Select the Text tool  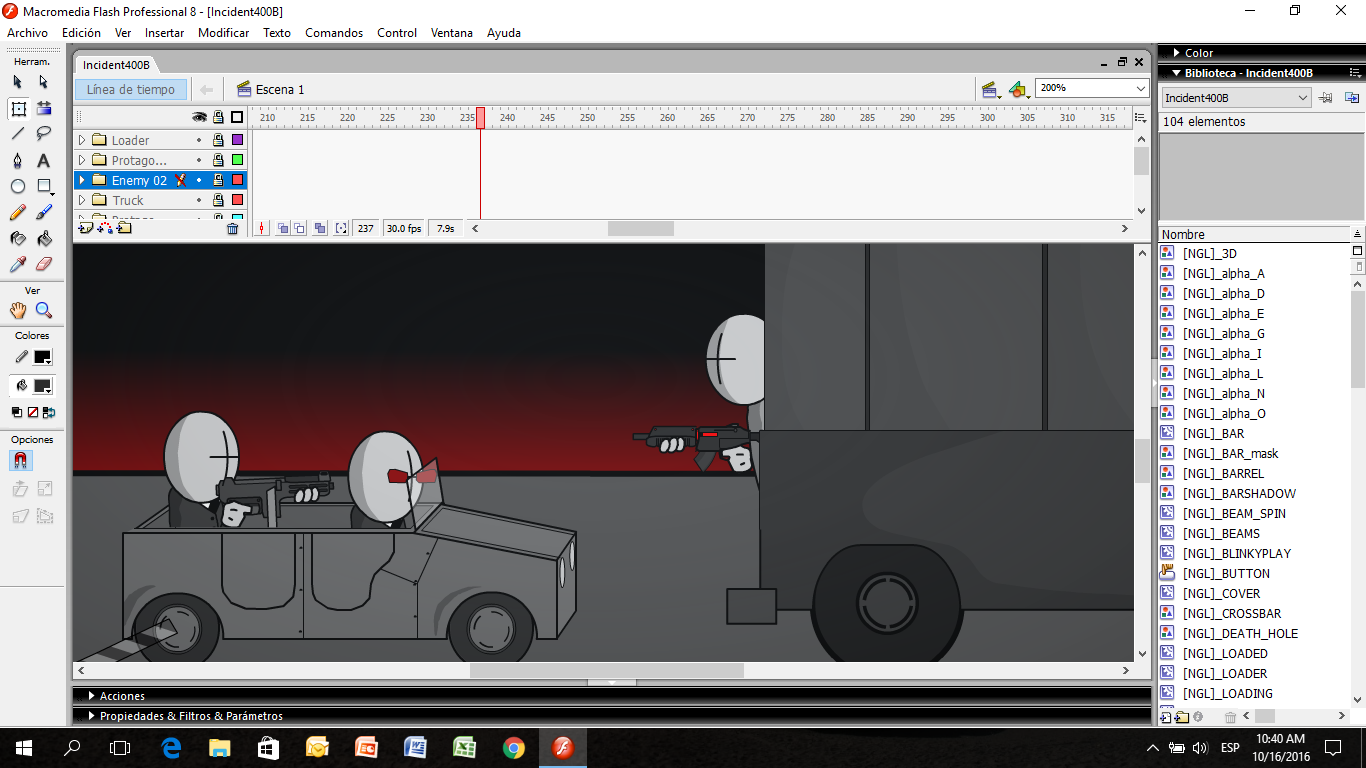pyautogui.click(x=44, y=160)
